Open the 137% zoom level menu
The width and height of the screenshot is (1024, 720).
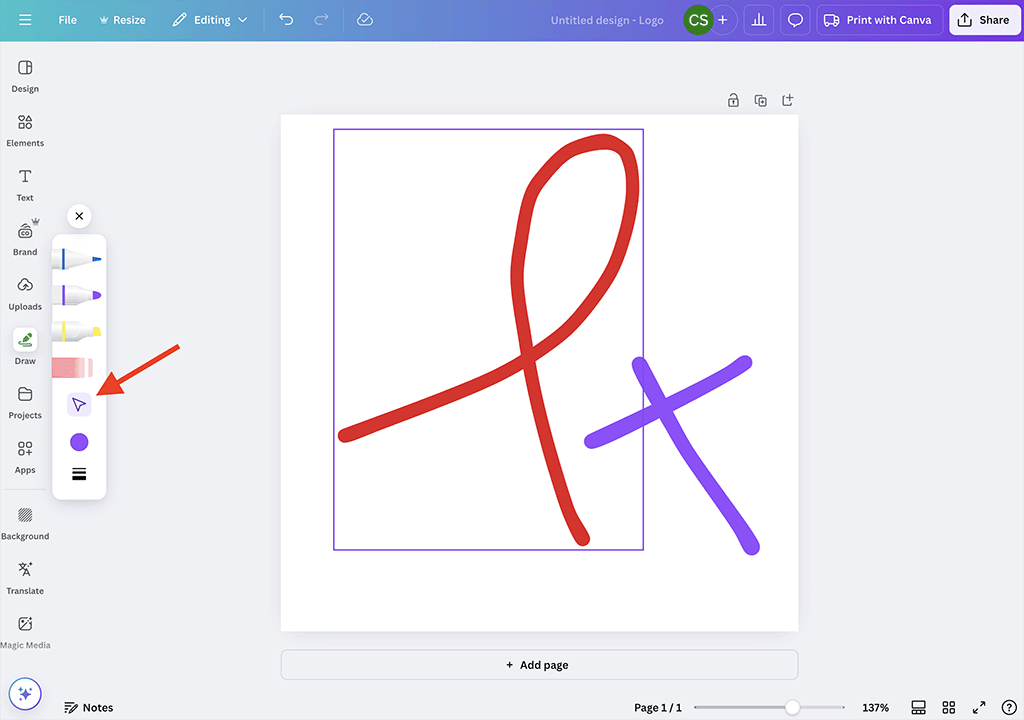pyautogui.click(x=875, y=708)
